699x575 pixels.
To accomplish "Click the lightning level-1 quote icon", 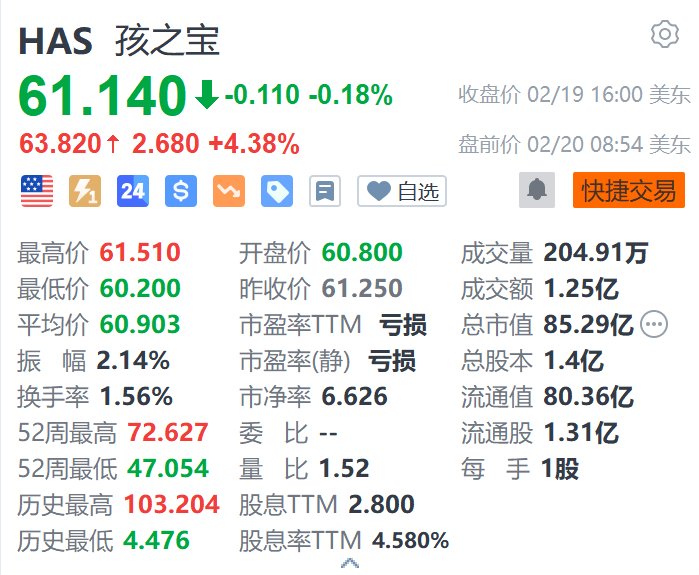I will 85,191.
